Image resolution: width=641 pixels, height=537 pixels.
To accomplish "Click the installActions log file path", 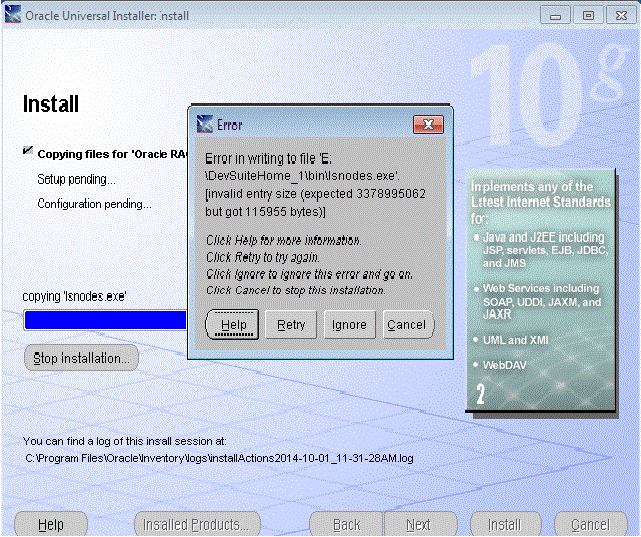I will coord(219,458).
